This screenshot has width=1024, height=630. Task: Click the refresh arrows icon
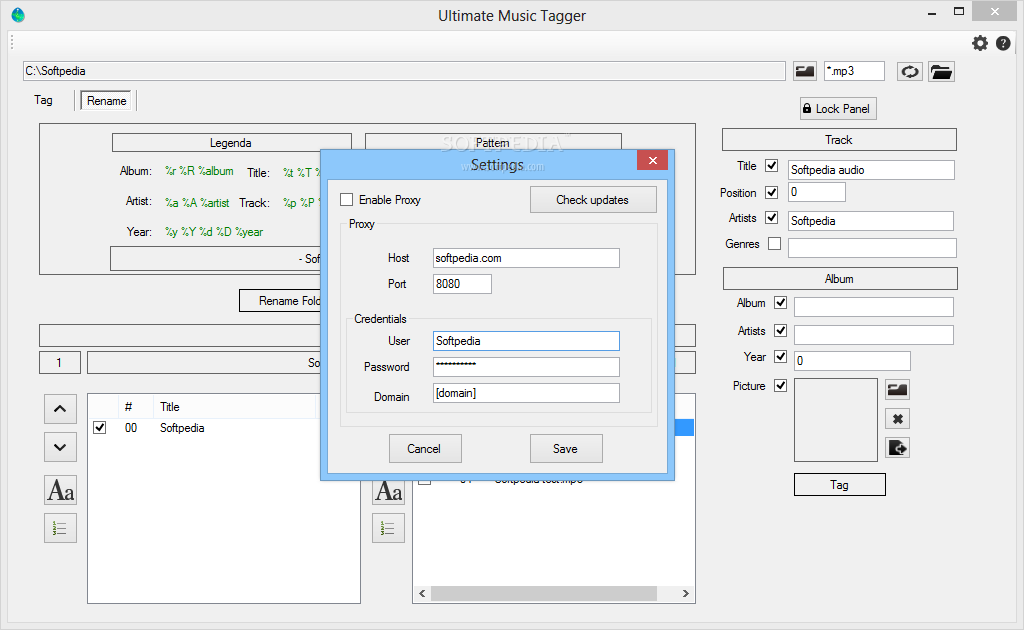pyautogui.click(x=910, y=71)
